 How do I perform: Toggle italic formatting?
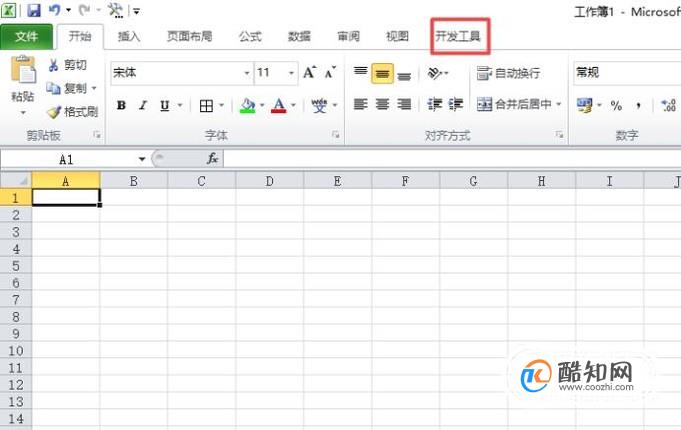click(143, 106)
